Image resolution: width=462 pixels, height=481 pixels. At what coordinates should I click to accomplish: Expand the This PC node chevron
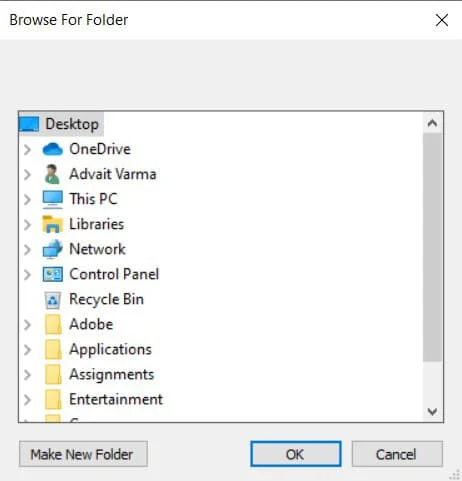(x=28, y=199)
